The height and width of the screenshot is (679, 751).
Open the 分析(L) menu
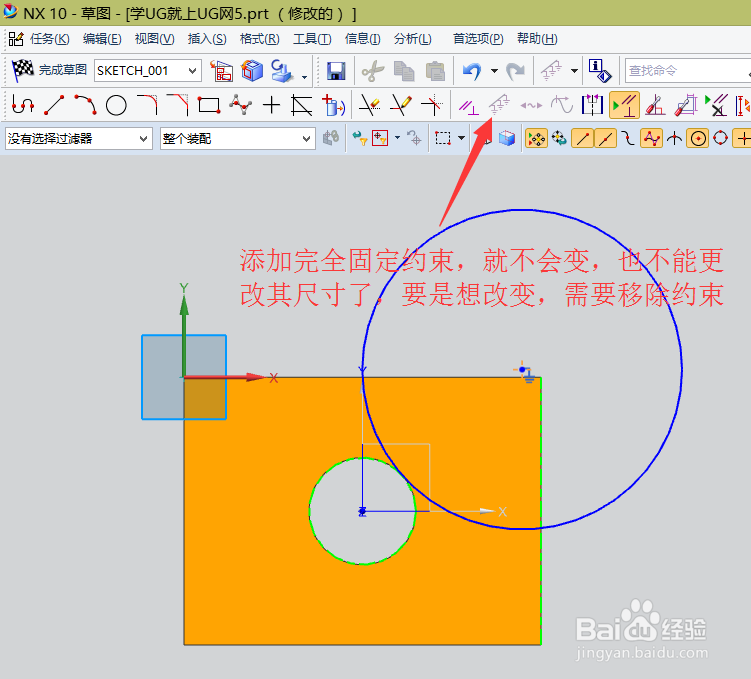[x=412, y=39]
